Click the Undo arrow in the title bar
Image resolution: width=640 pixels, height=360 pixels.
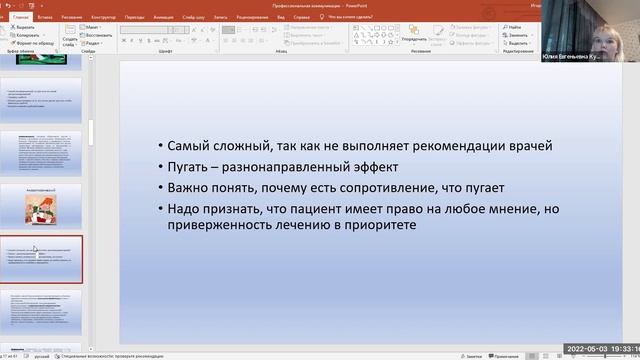coord(8,6)
